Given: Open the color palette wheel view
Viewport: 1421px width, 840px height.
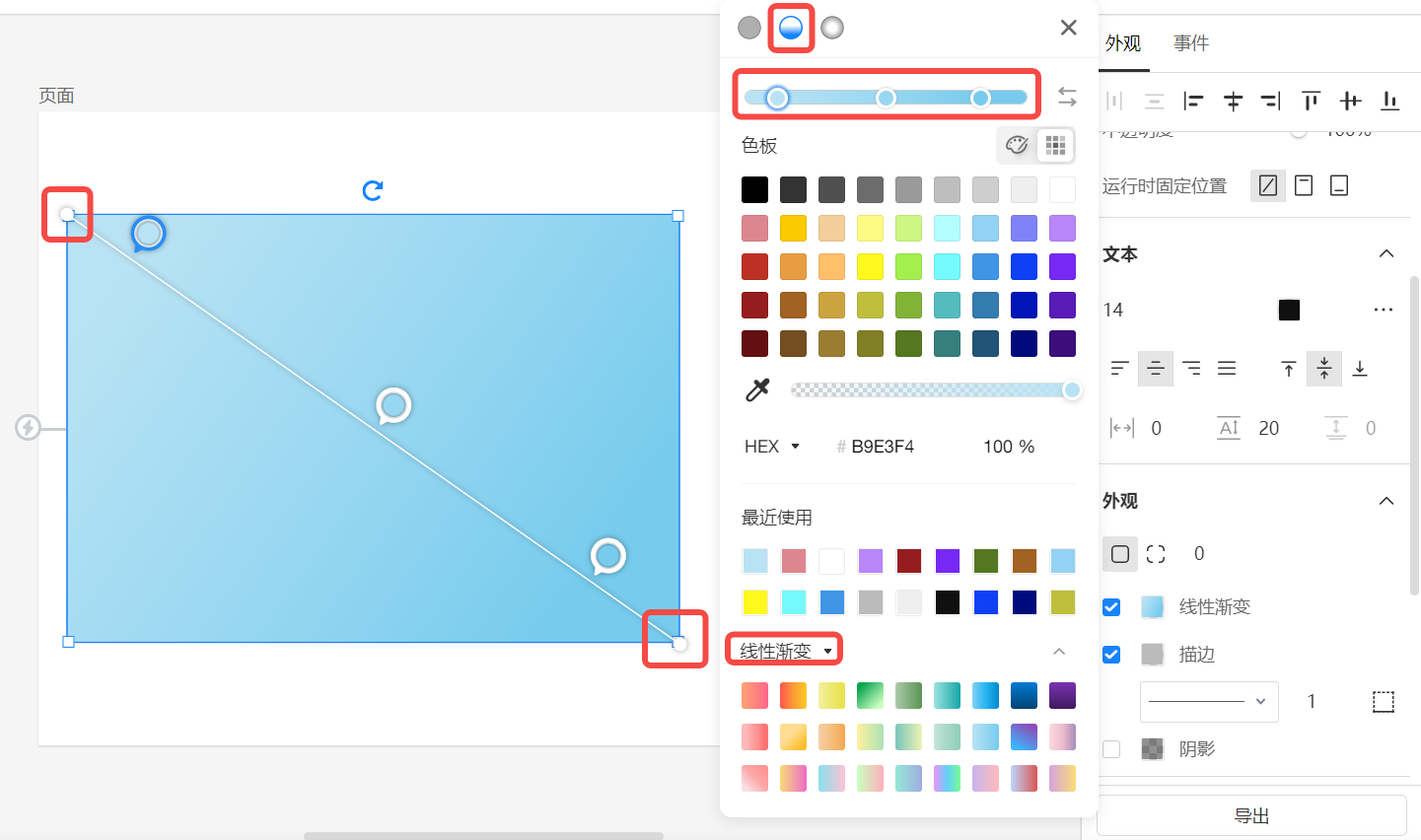Looking at the screenshot, I should tap(1017, 146).
